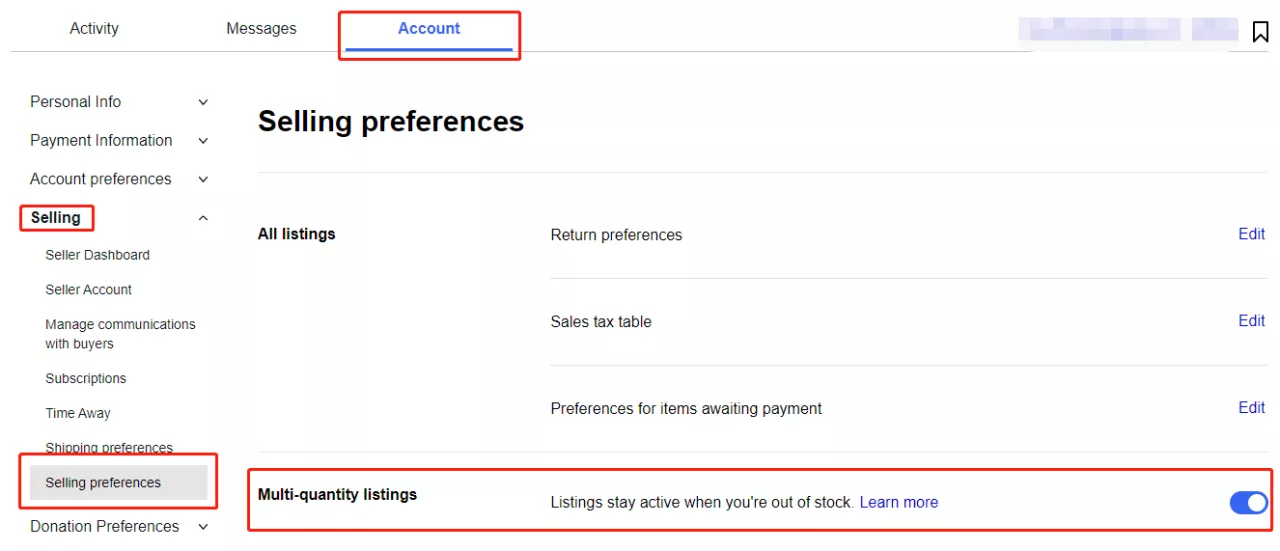The width and height of the screenshot is (1280, 551).
Task: Open the Messages tab
Action: point(261,29)
